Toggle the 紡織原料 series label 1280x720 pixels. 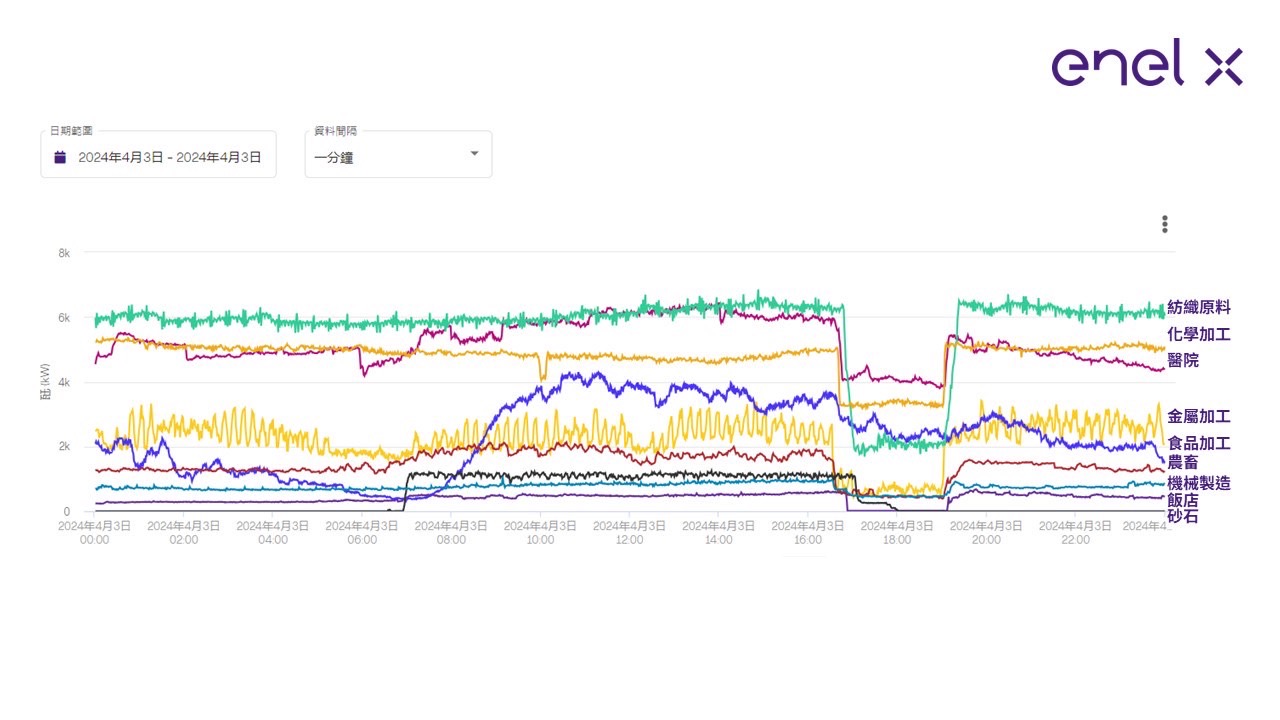[1198, 308]
